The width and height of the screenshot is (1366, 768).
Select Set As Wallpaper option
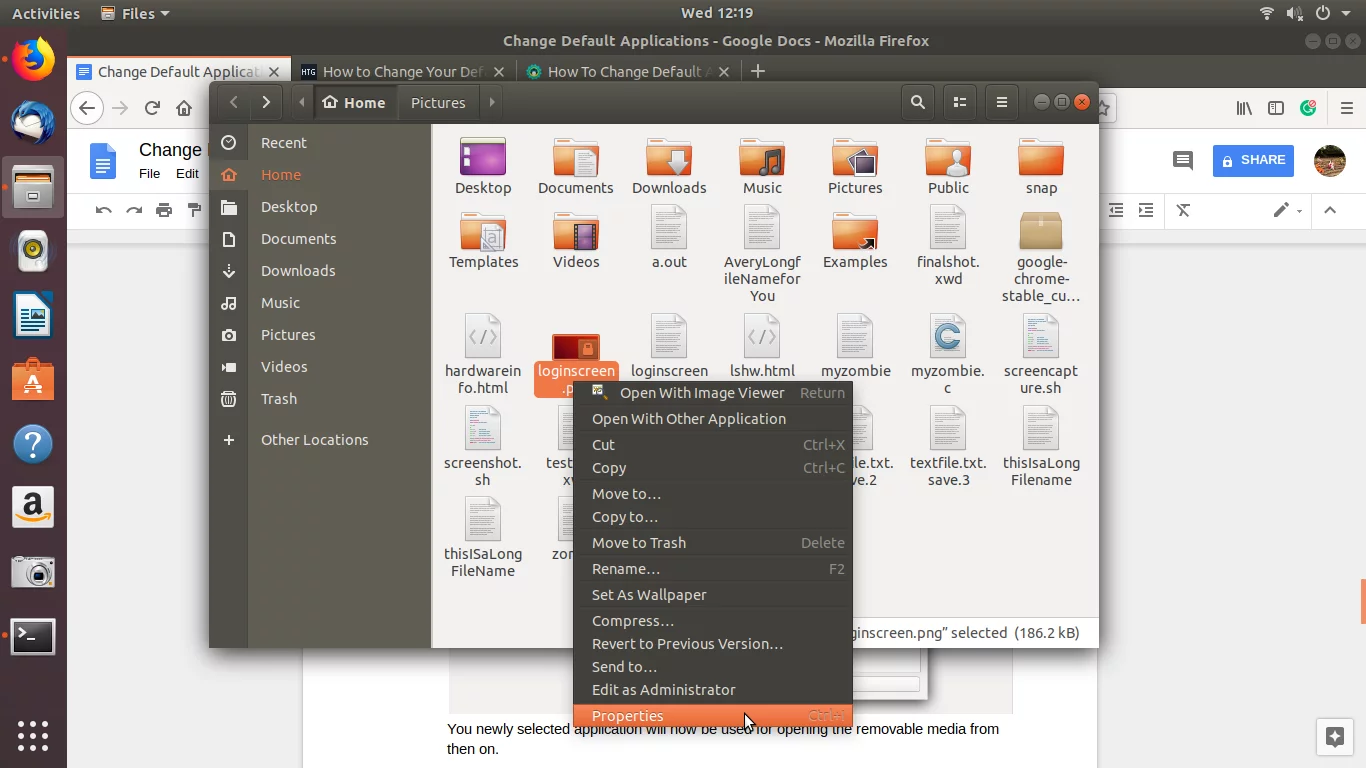tap(648, 595)
